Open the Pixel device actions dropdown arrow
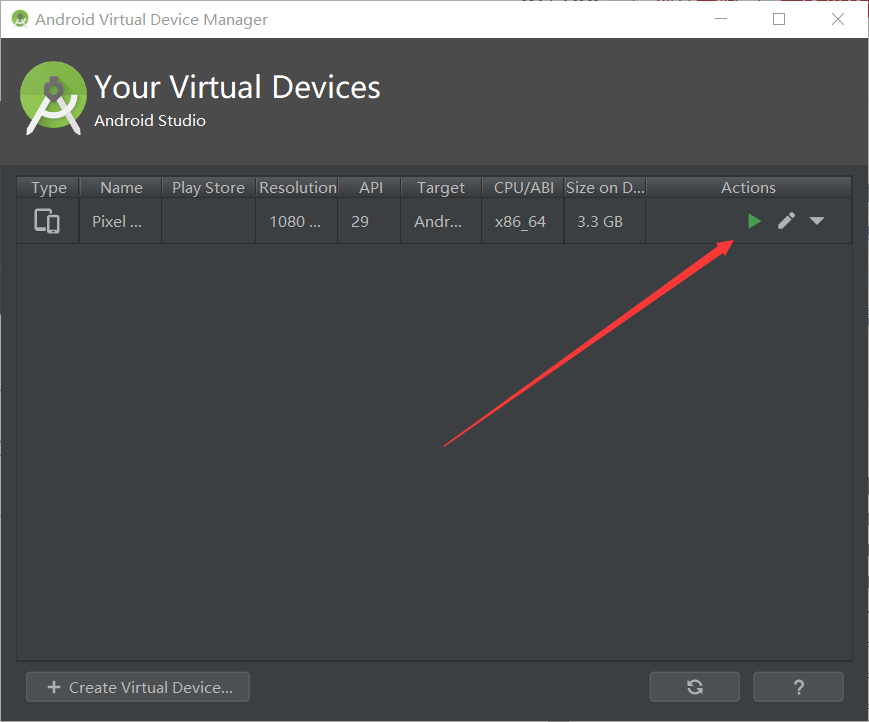 [x=817, y=221]
